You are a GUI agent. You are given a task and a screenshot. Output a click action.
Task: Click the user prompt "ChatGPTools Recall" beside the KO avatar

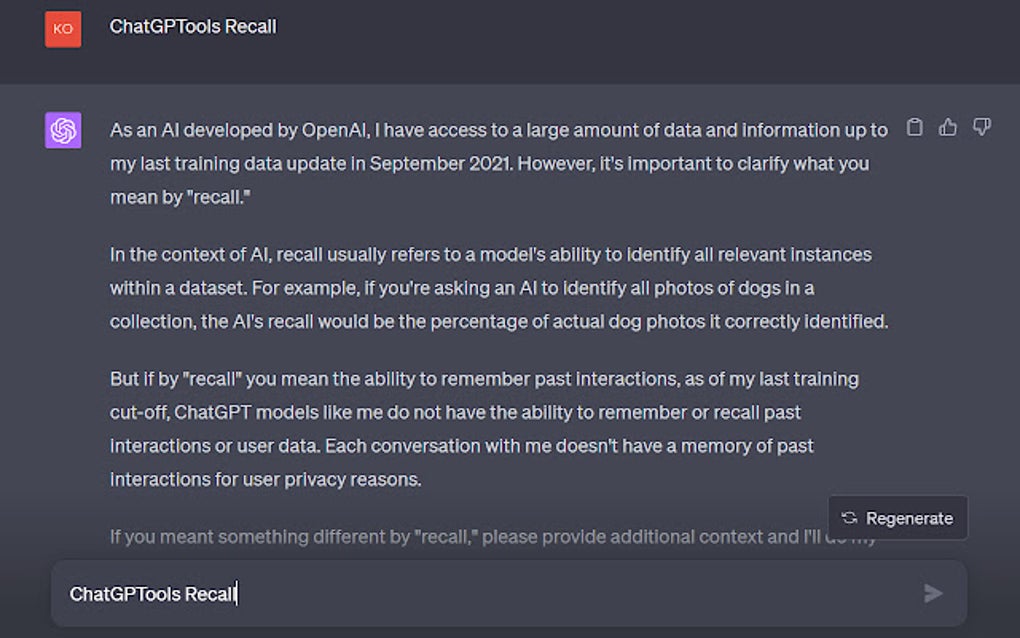[193, 27]
